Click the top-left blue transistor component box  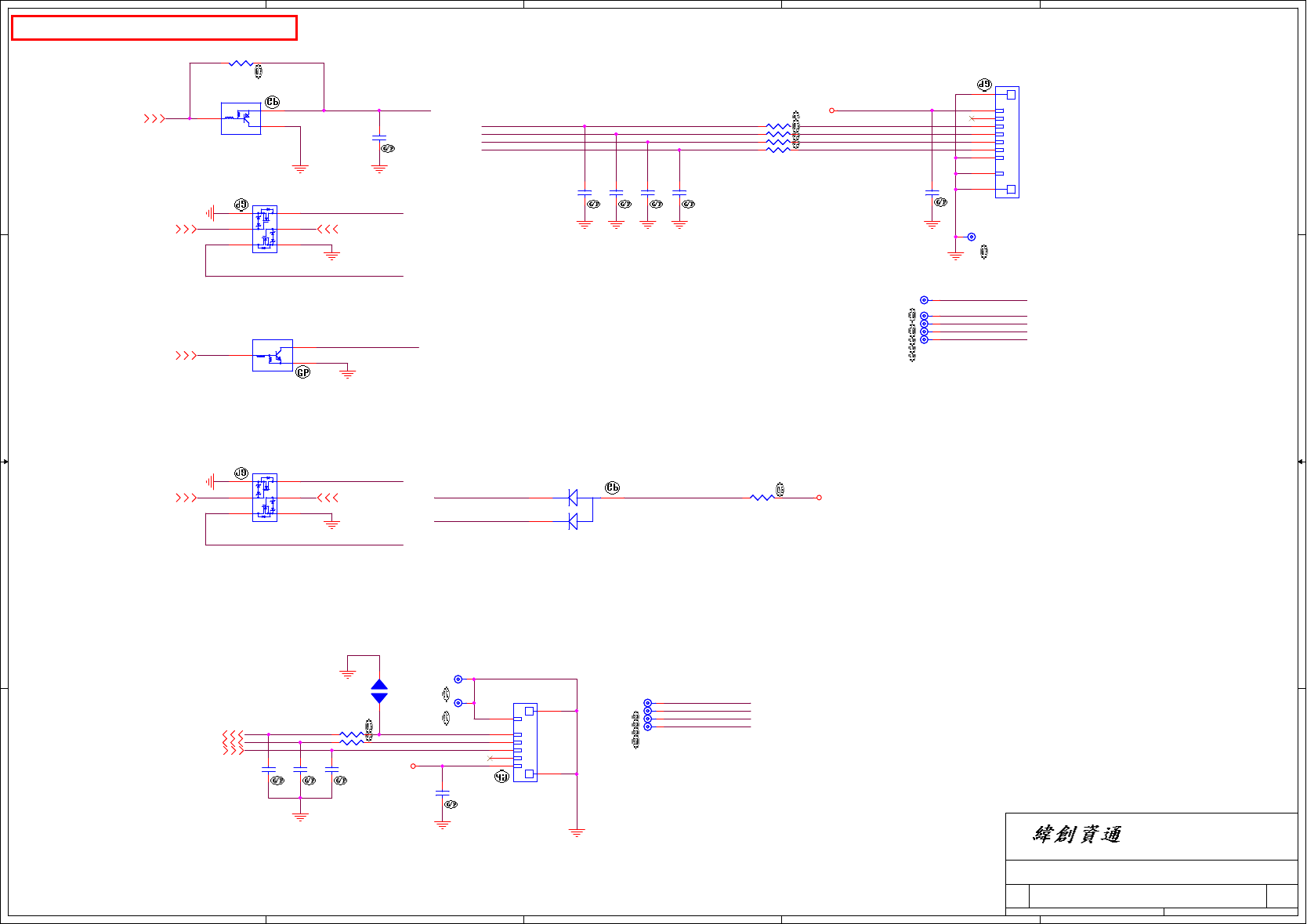pyautogui.click(x=241, y=118)
